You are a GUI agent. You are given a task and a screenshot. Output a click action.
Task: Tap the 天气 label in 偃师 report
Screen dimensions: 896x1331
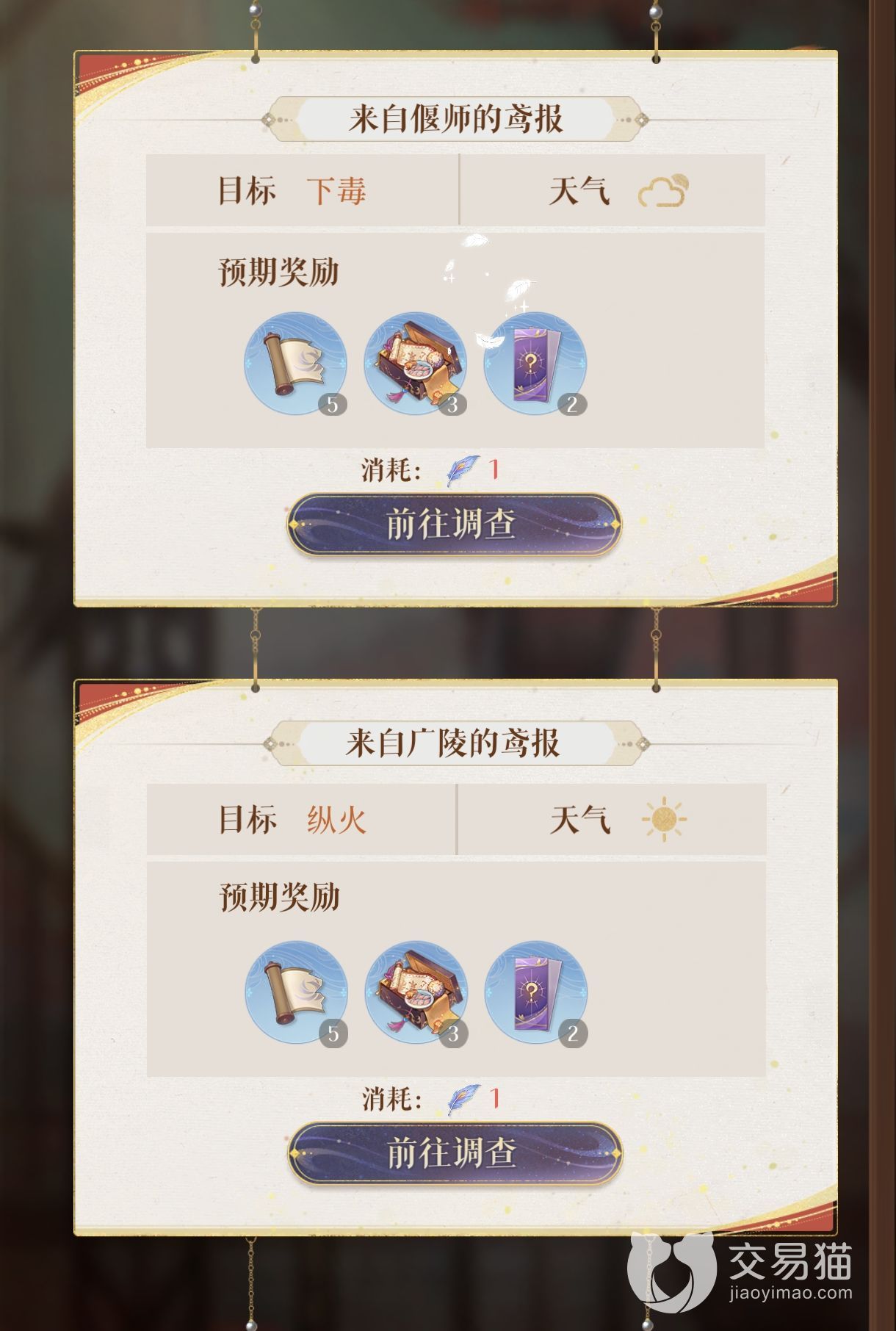click(x=579, y=191)
